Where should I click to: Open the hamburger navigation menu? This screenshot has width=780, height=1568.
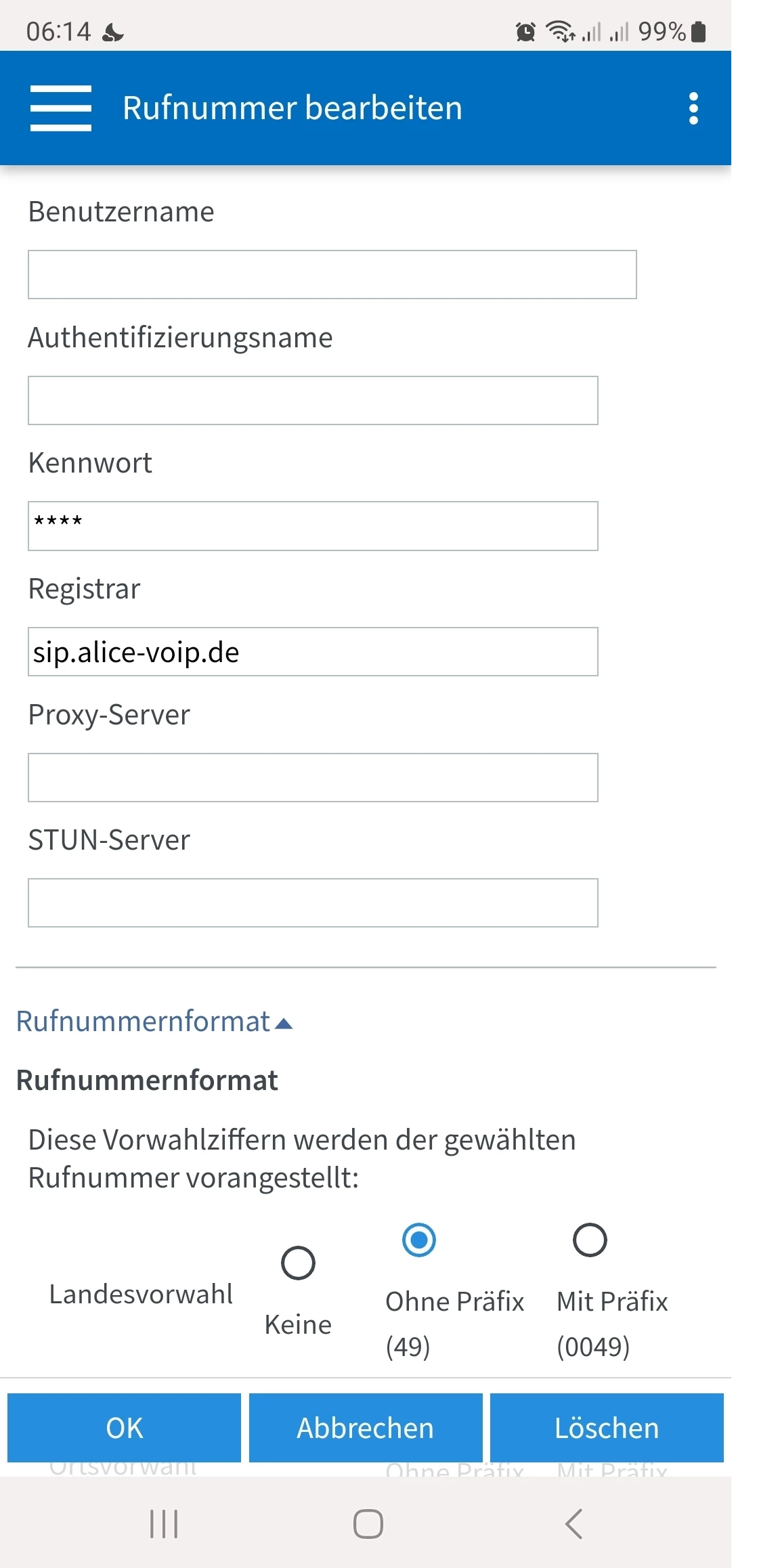click(x=61, y=108)
